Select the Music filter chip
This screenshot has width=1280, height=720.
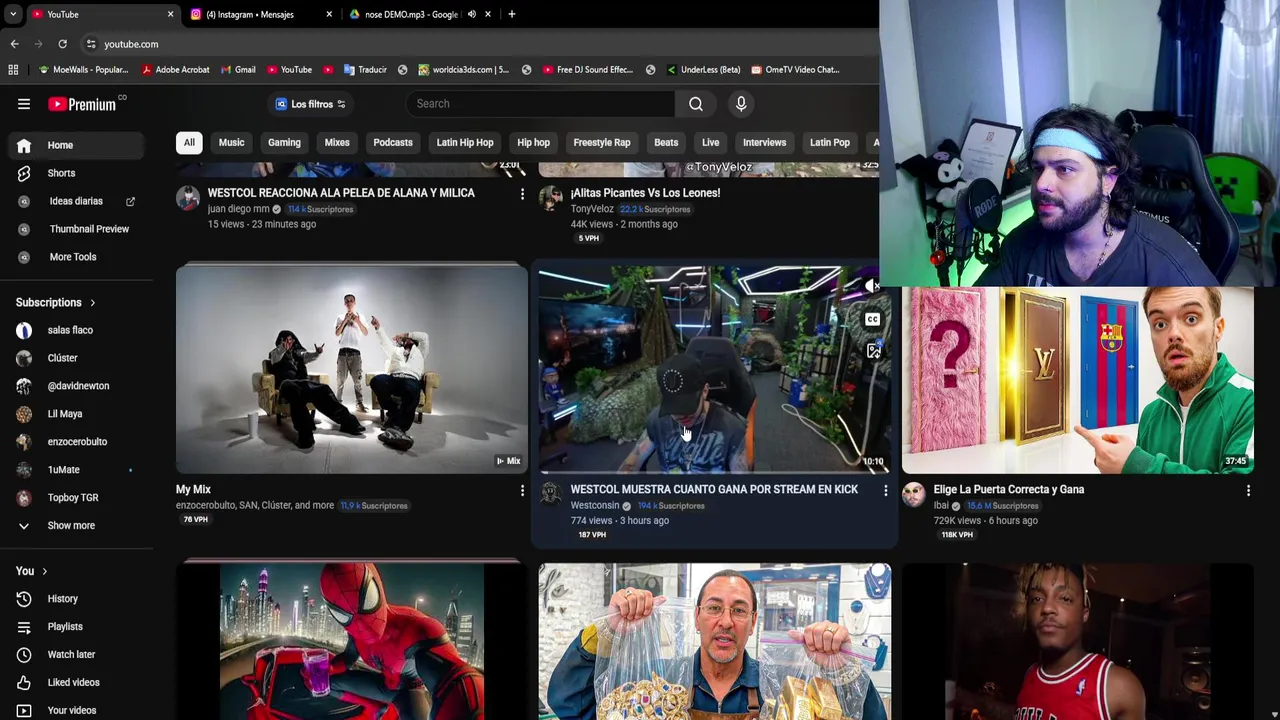[231, 142]
